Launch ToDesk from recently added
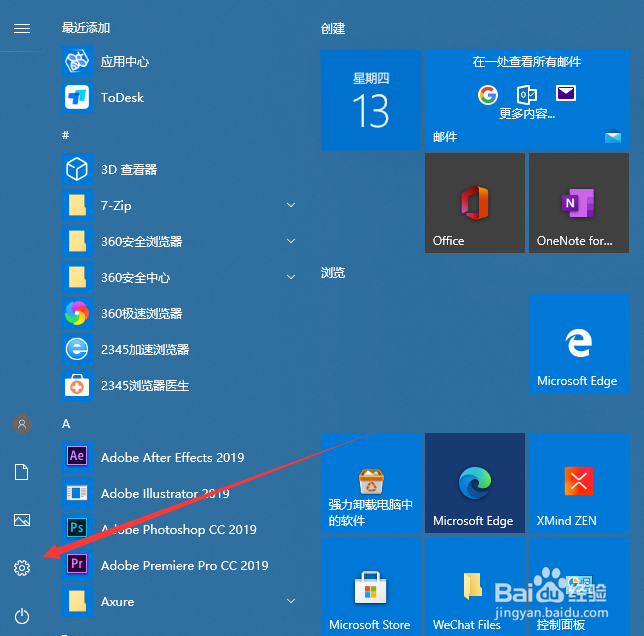This screenshot has height=636, width=644. [77, 97]
